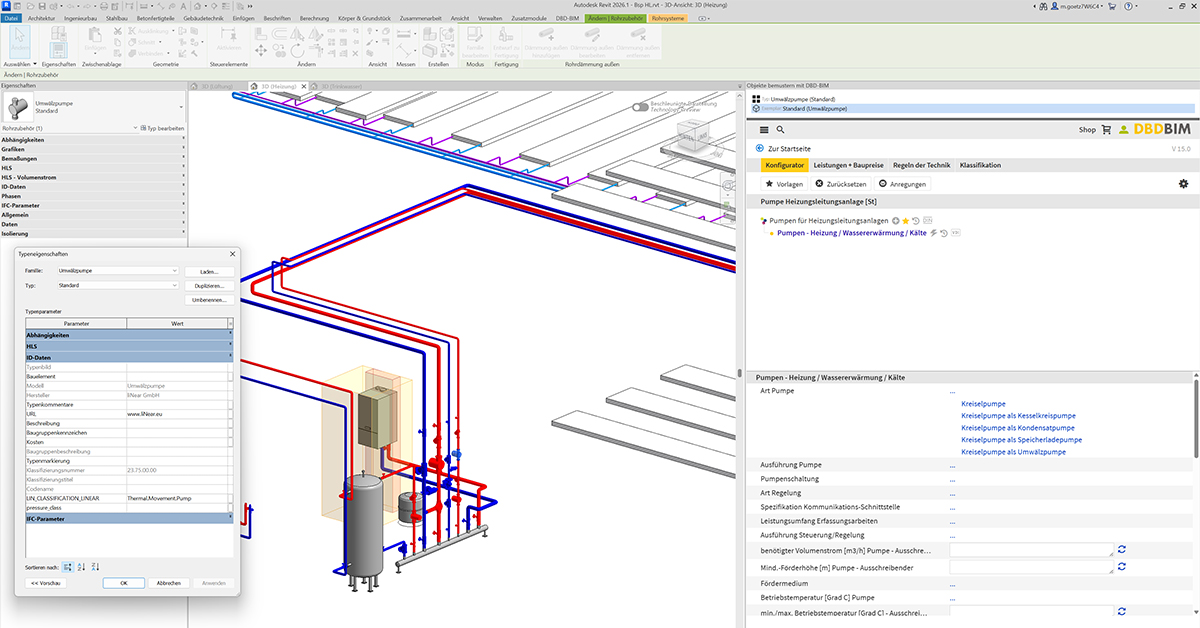
Task: Click refresh icon next to benötigter Volumenstrom field
Action: [1122, 549]
